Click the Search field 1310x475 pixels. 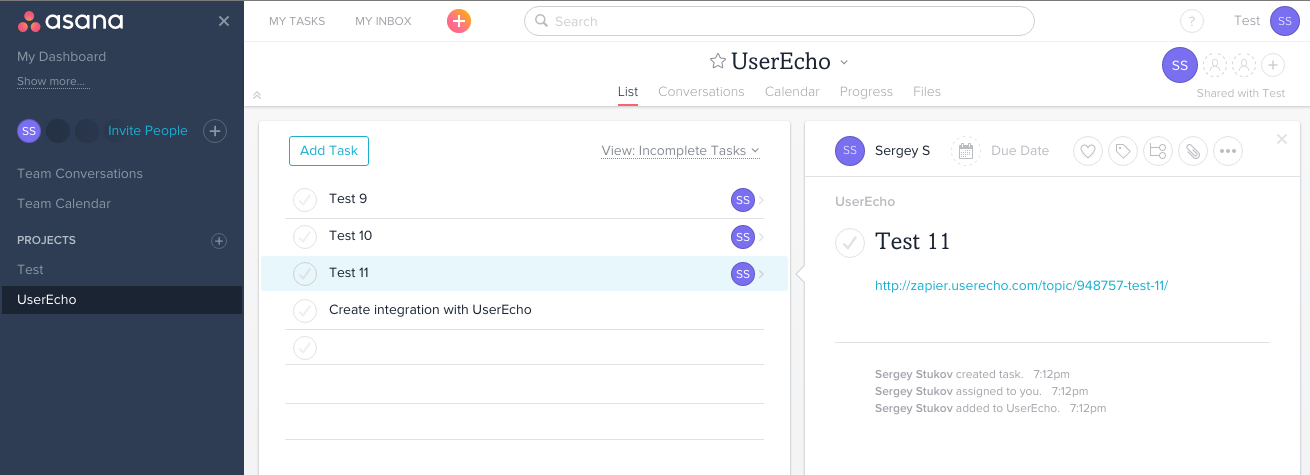coord(779,21)
